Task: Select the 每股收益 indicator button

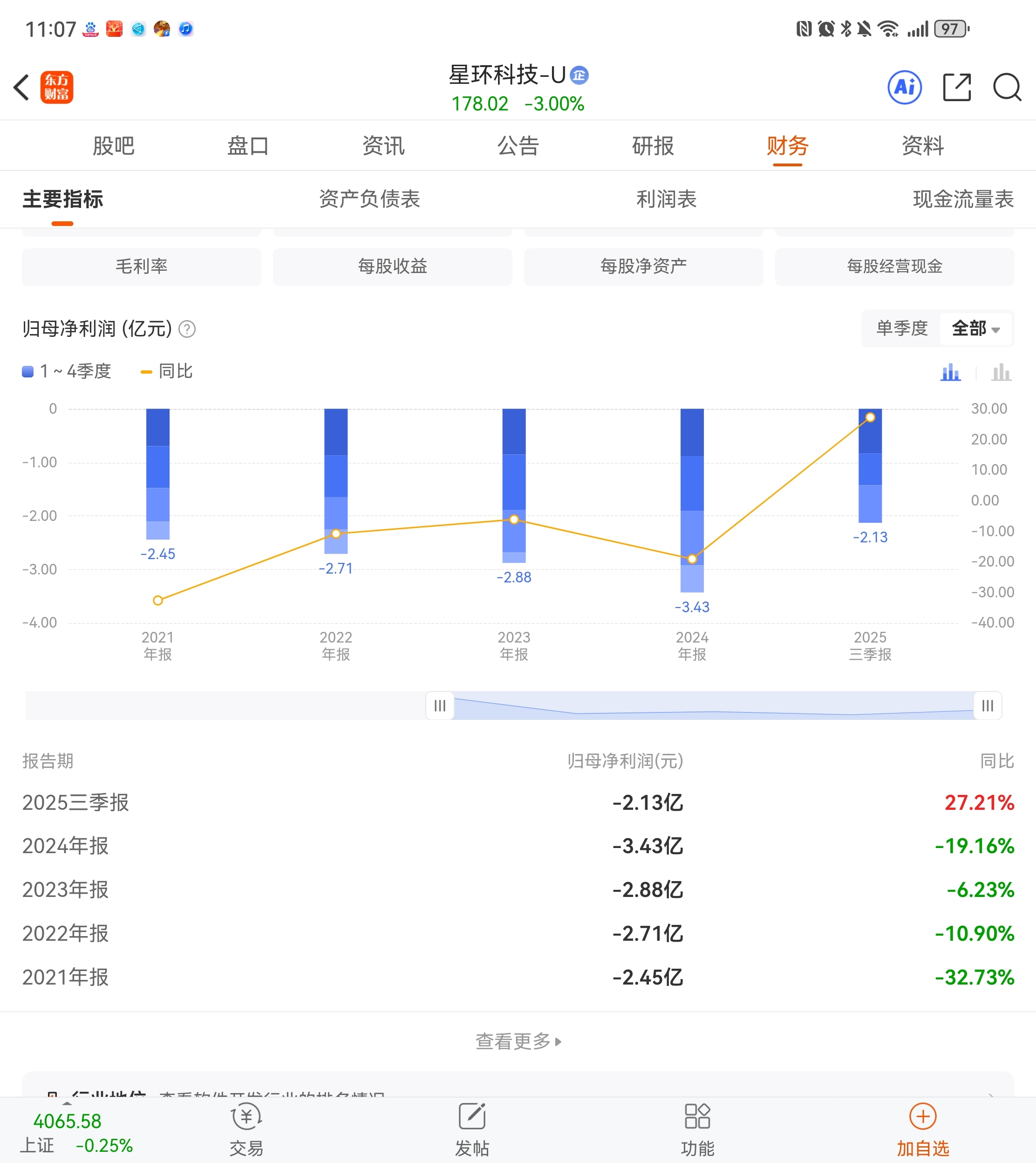Action: [392, 267]
